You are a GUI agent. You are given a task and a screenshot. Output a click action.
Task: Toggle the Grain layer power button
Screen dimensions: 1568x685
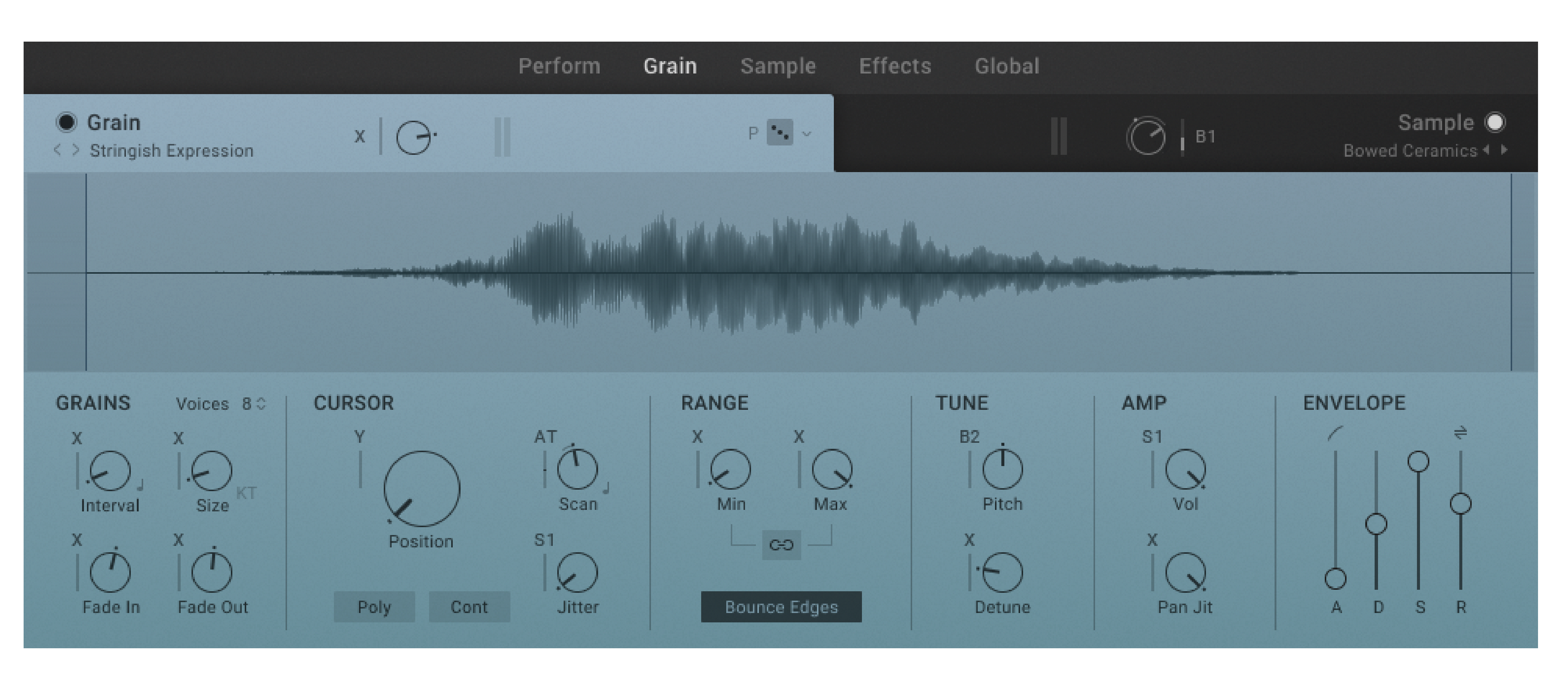tap(66, 122)
